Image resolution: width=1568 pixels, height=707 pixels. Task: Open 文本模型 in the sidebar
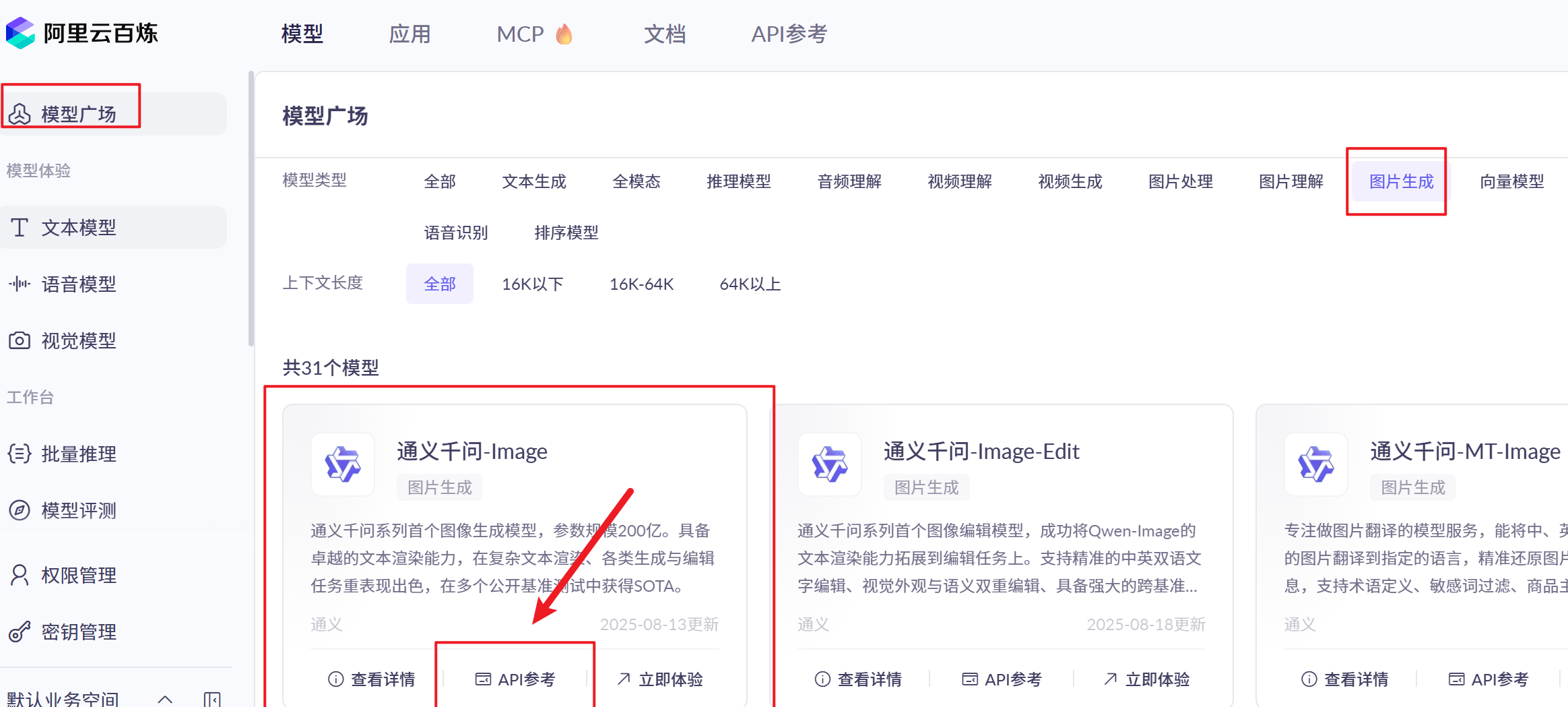(113, 227)
